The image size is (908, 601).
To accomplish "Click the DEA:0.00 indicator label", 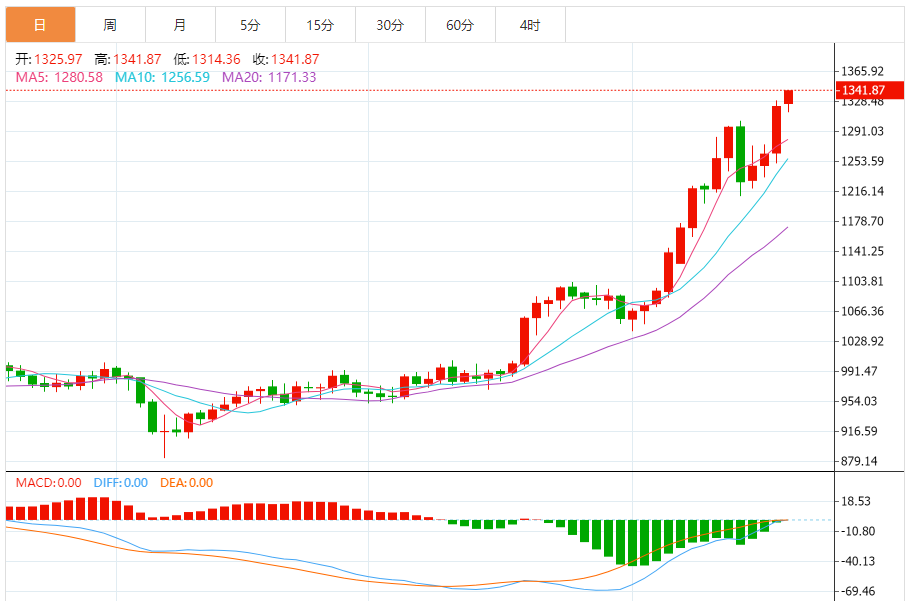I will [x=186, y=483].
